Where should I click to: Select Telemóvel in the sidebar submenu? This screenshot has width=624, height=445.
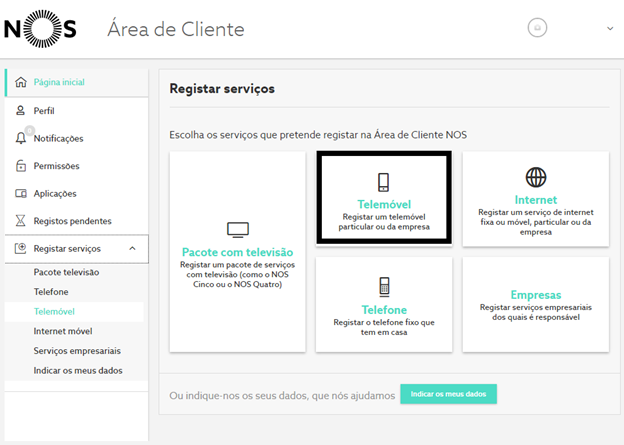pyautogui.click(x=54, y=312)
